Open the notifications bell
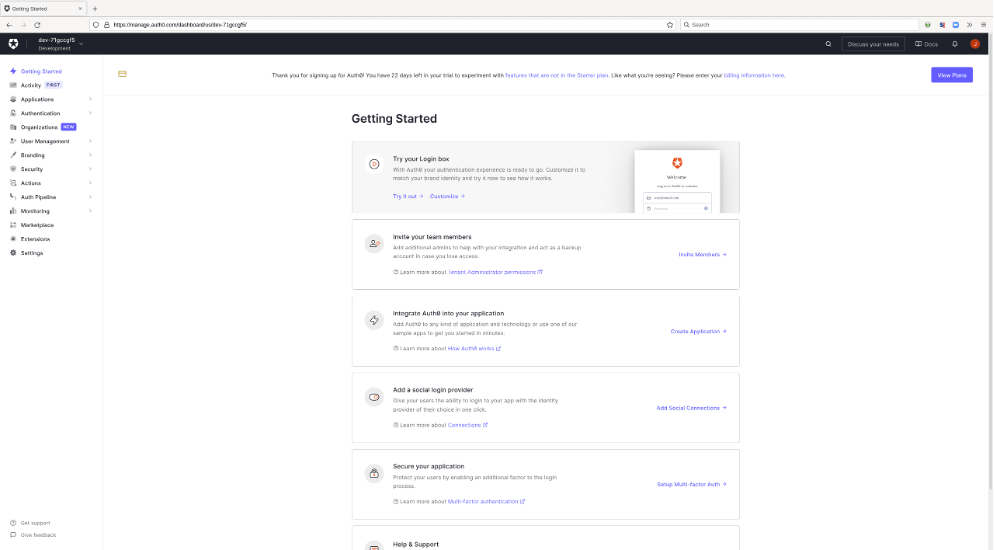The image size is (994, 550). [955, 44]
